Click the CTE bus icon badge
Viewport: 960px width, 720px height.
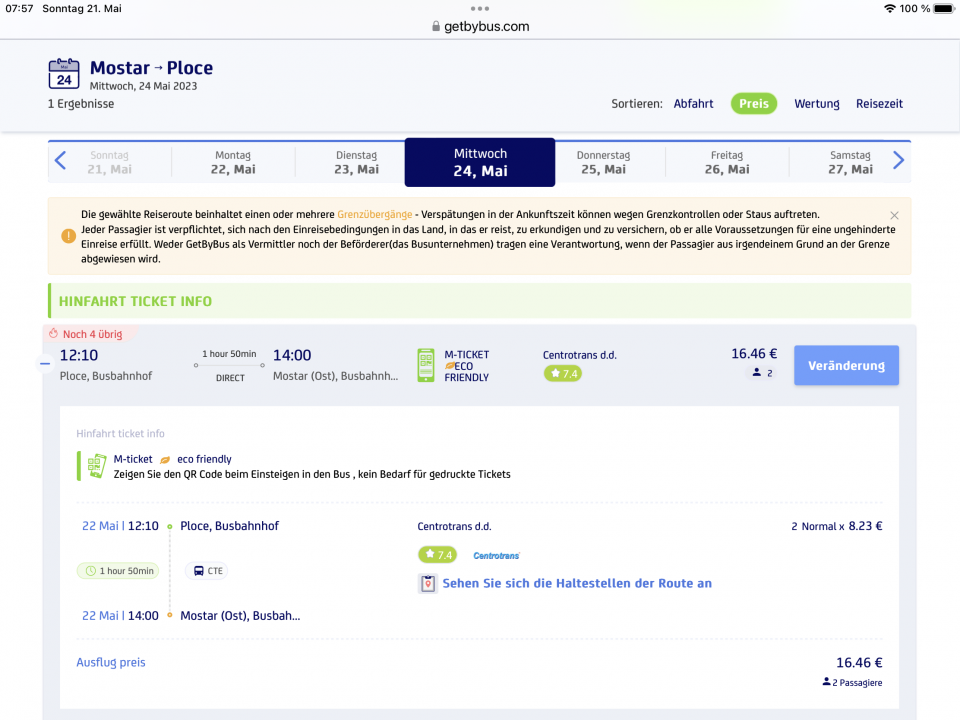(x=207, y=571)
